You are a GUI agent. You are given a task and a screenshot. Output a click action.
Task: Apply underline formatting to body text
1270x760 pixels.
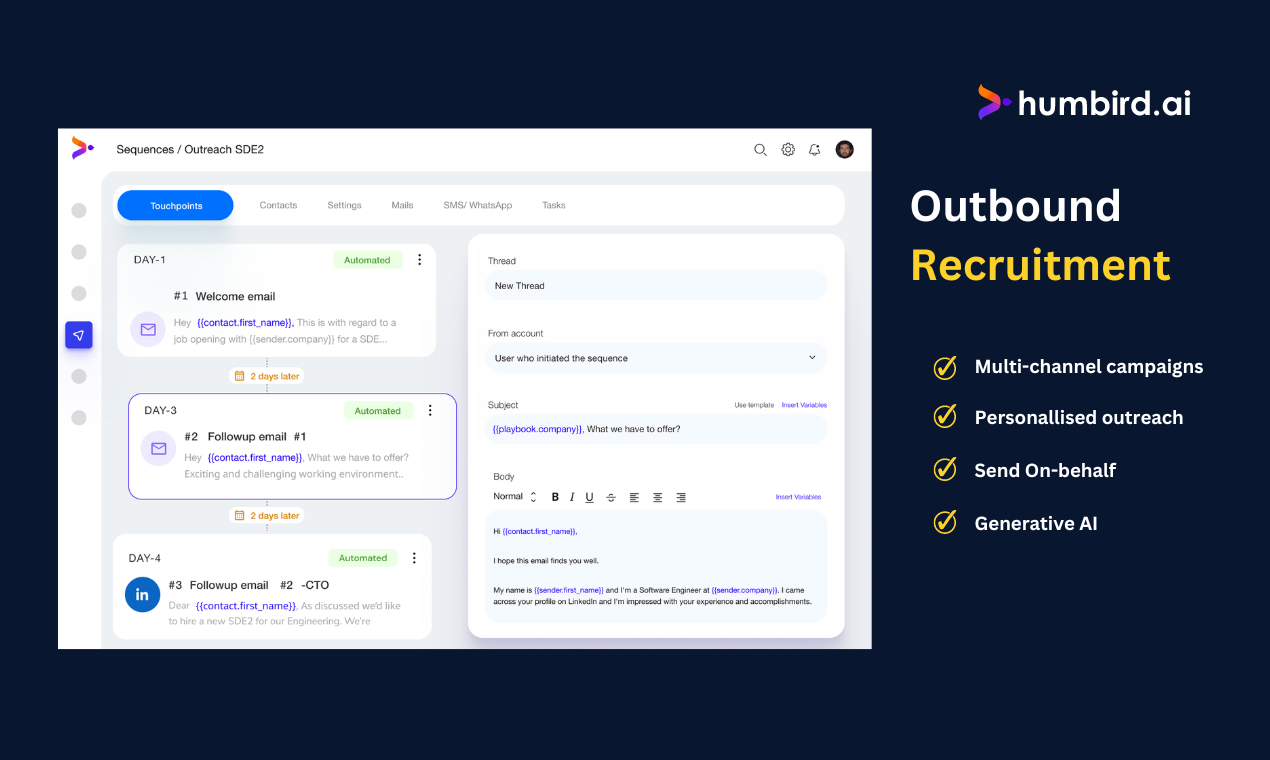coord(589,497)
